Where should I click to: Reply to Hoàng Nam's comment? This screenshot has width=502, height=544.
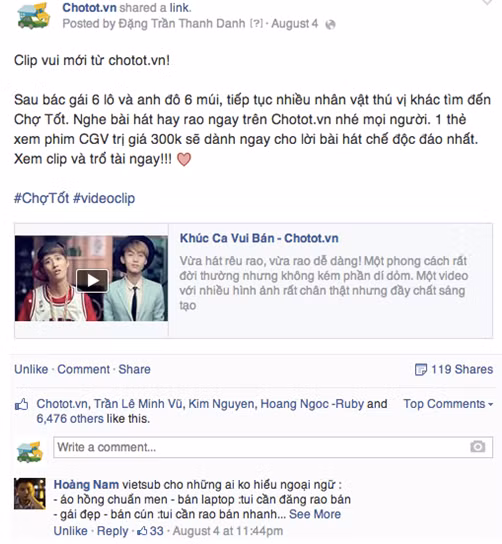click(113, 531)
